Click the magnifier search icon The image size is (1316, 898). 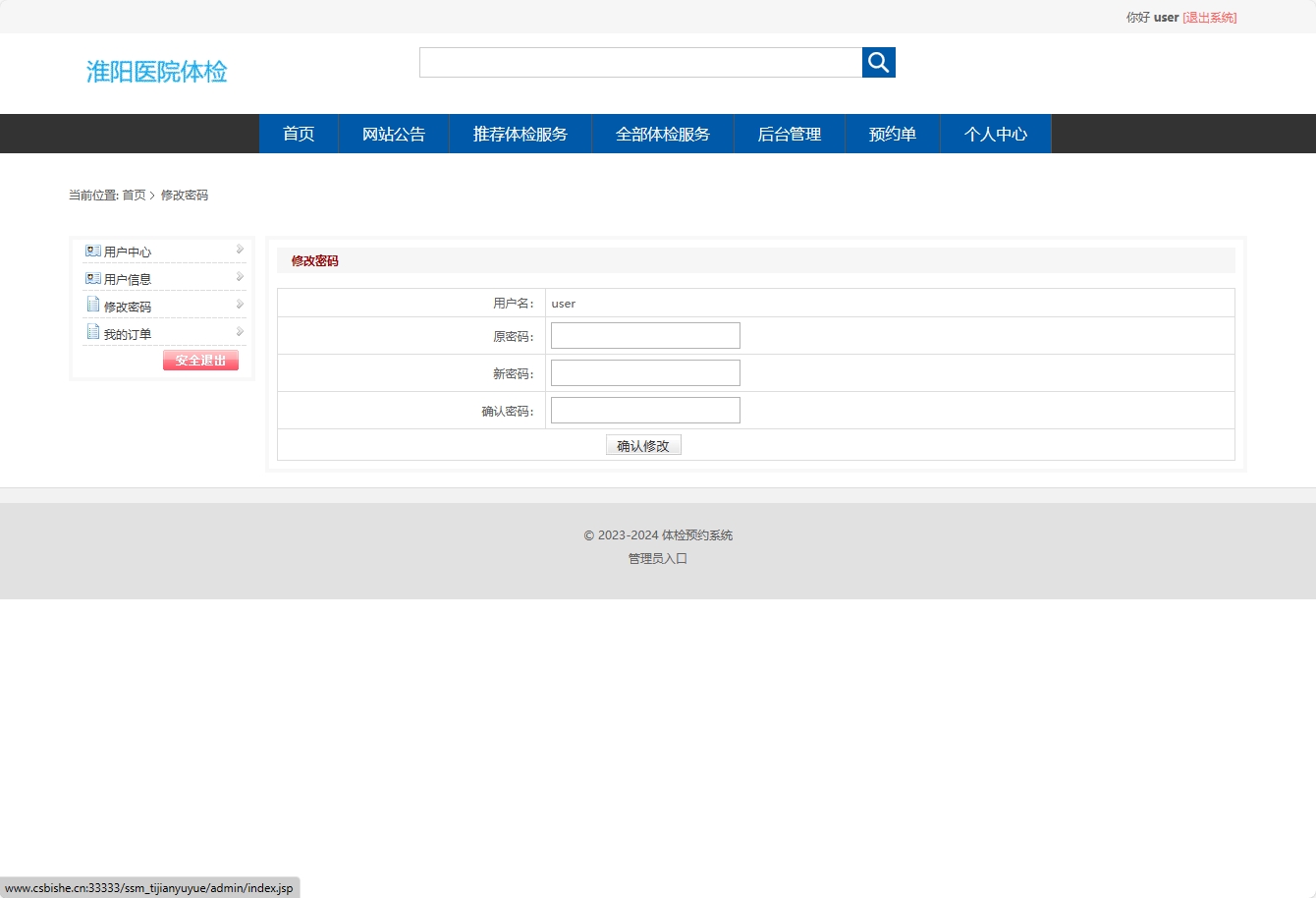click(x=878, y=62)
